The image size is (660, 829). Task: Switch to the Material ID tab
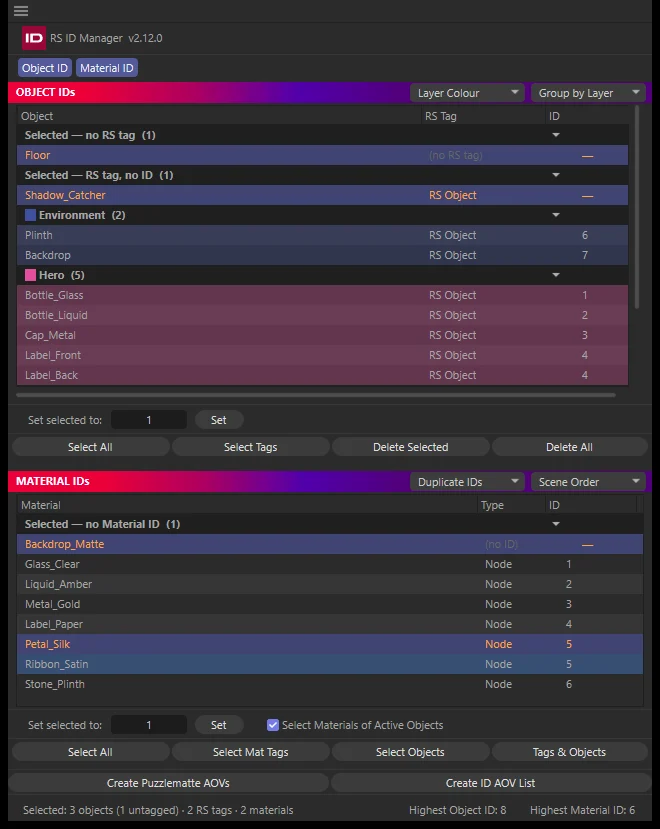[107, 68]
